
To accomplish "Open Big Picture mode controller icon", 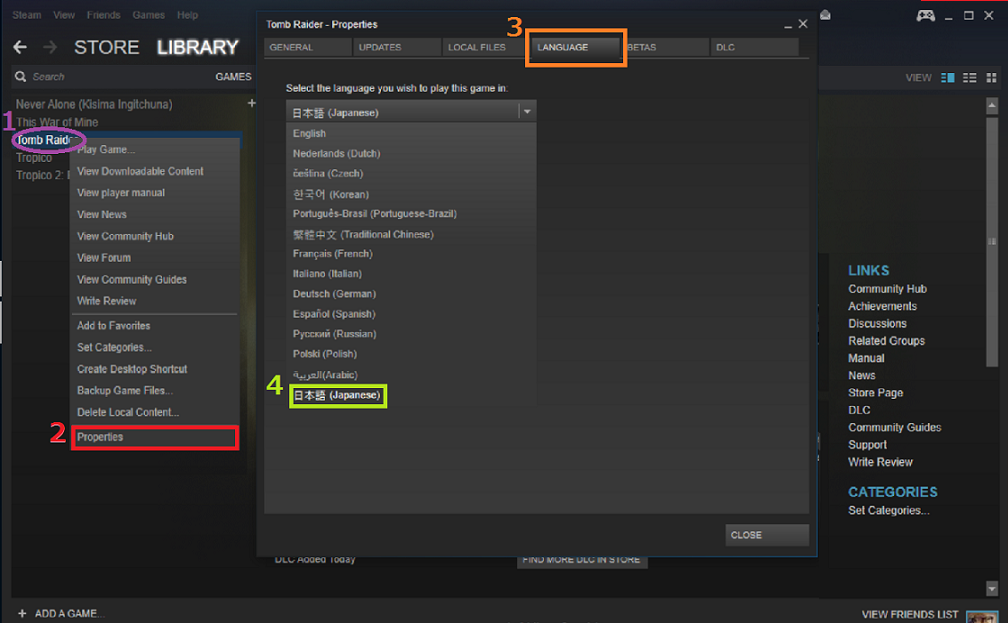I will coord(925,15).
